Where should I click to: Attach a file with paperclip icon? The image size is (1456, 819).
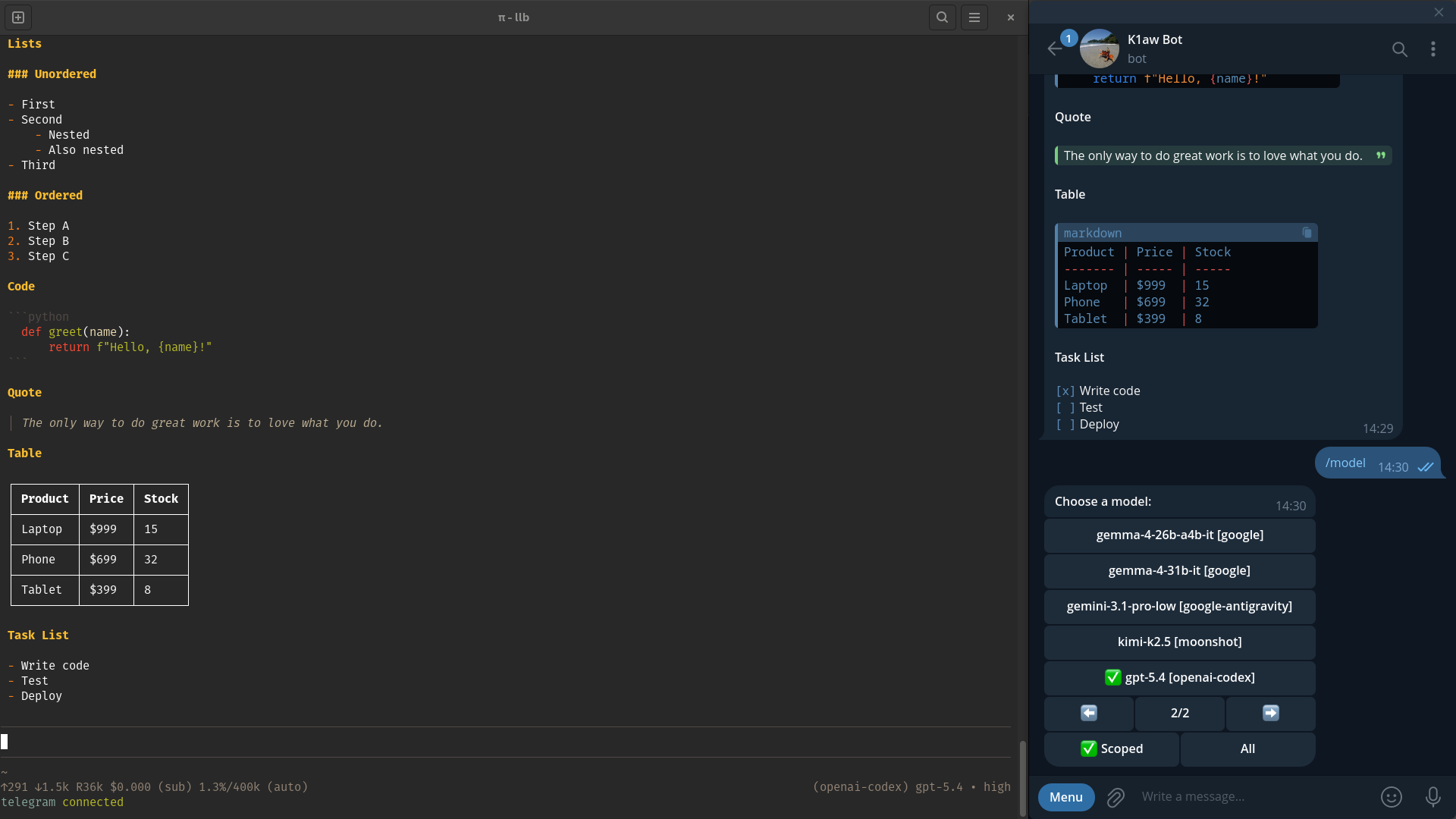pyautogui.click(x=1115, y=797)
